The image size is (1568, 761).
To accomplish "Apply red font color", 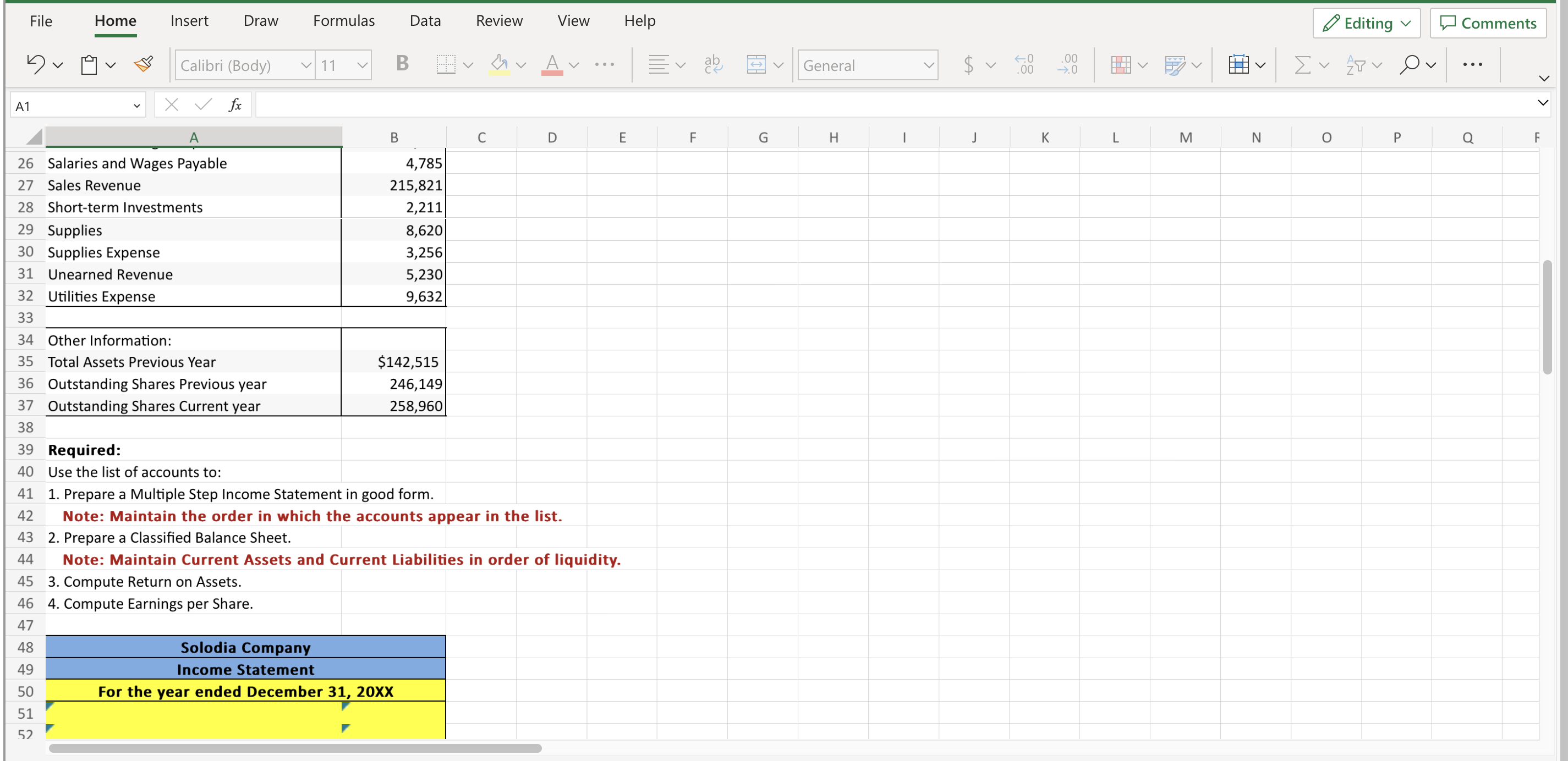I will (x=552, y=64).
